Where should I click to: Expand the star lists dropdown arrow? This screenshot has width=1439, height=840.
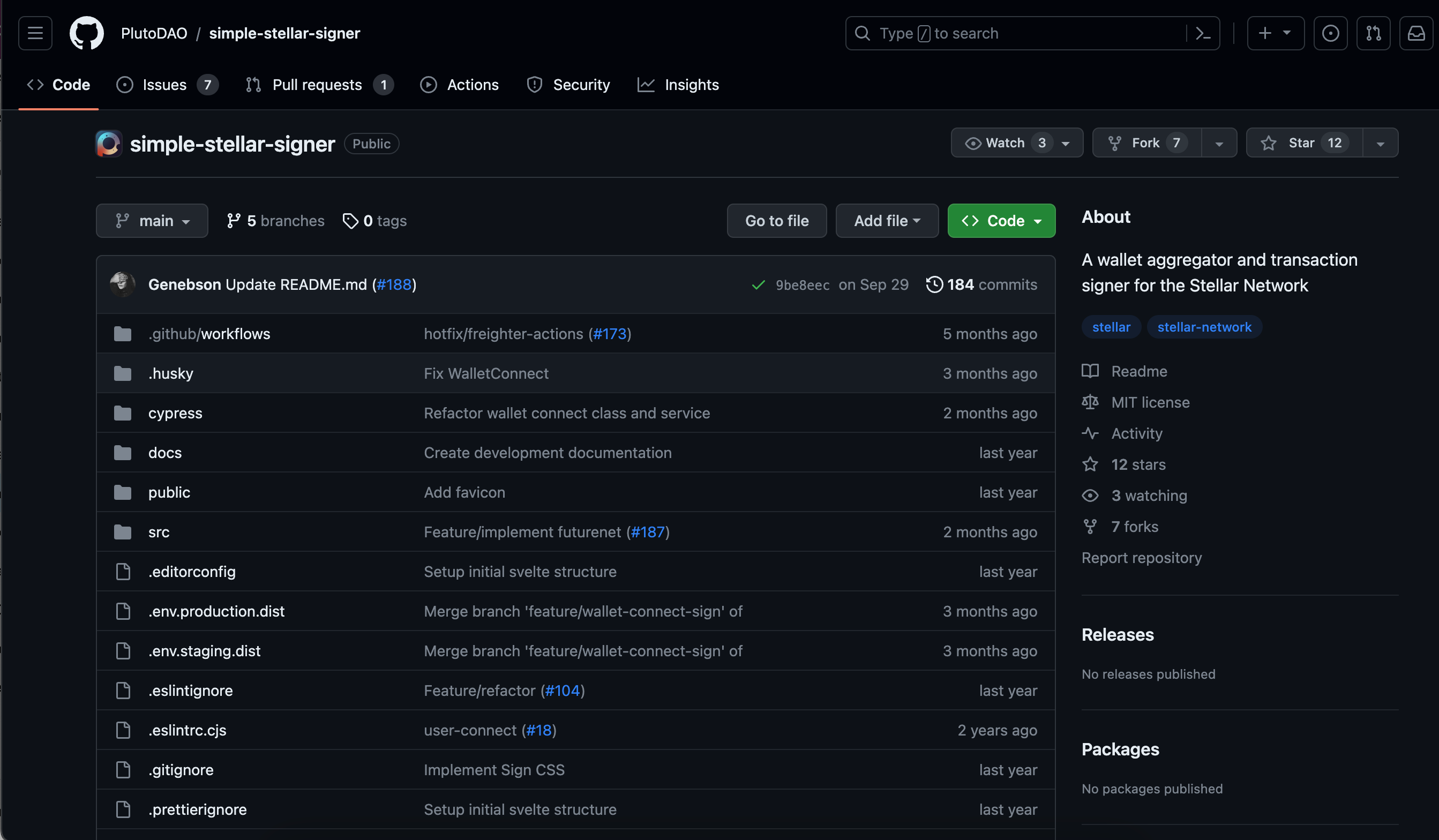point(1380,142)
